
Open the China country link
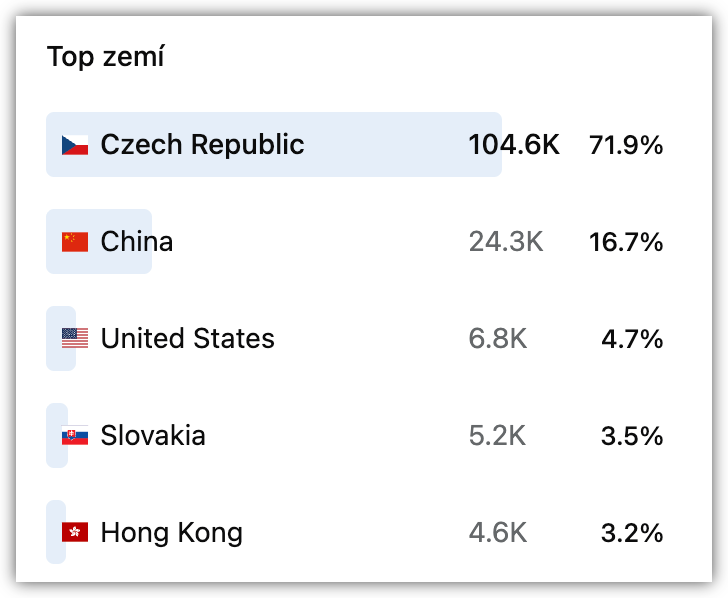tap(137, 242)
